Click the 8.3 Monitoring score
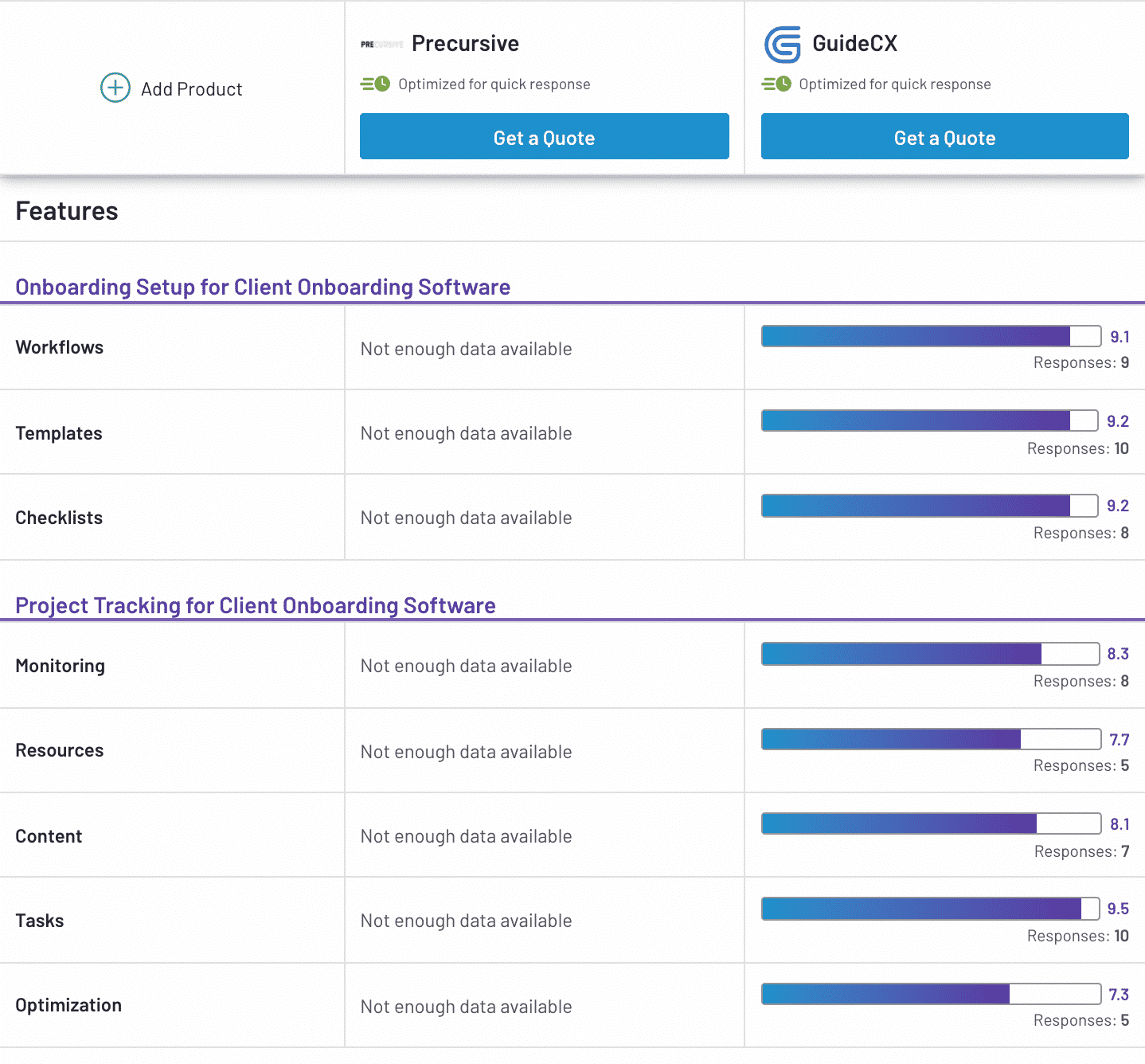Screen dimensions: 1145x1064 (1118, 654)
